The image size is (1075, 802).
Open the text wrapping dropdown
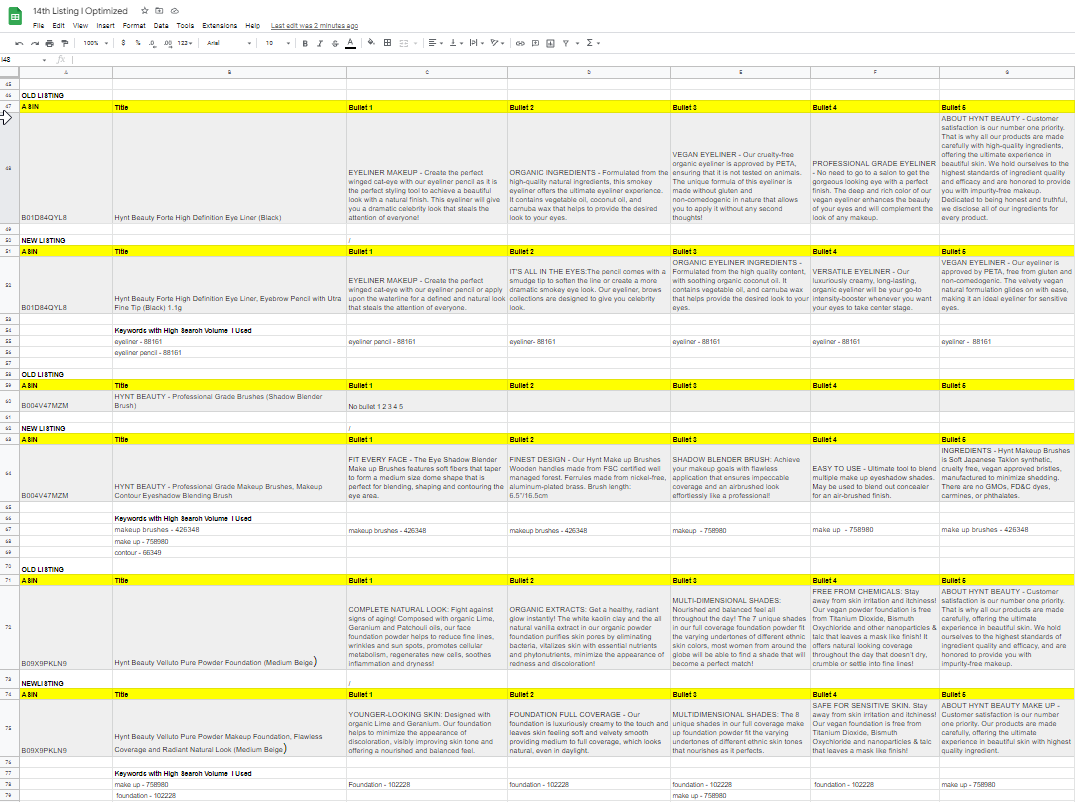point(476,43)
